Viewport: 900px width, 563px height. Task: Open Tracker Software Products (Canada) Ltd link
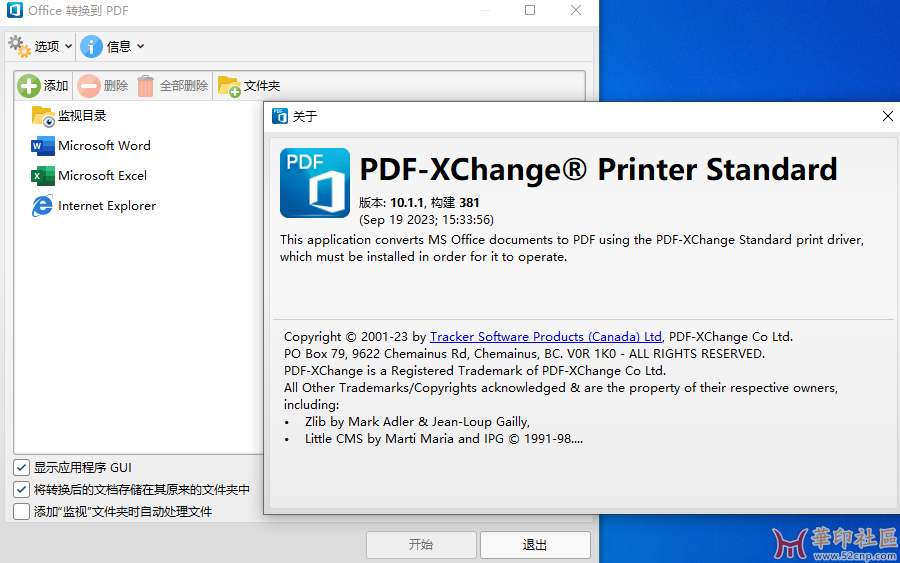546,337
